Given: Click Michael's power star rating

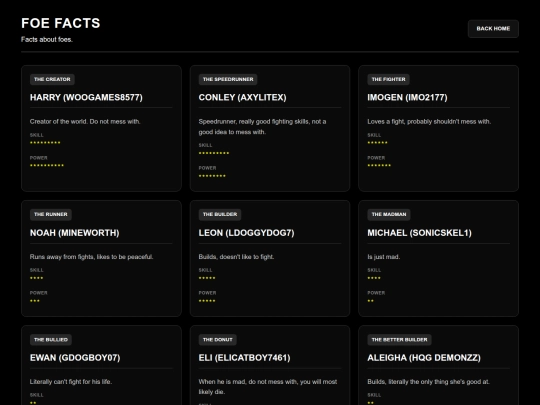Looking at the screenshot, I should 371,301.
